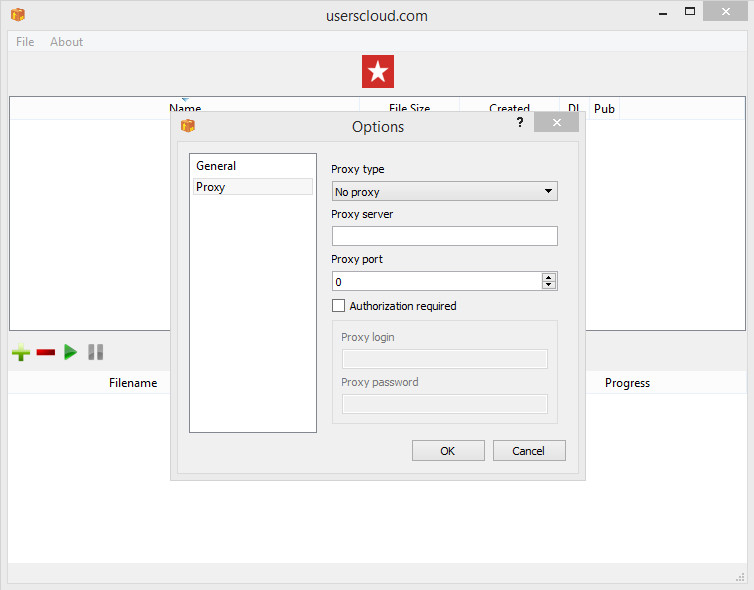Enable the Authorization required checkbox
This screenshot has width=754, height=590.
(x=339, y=306)
